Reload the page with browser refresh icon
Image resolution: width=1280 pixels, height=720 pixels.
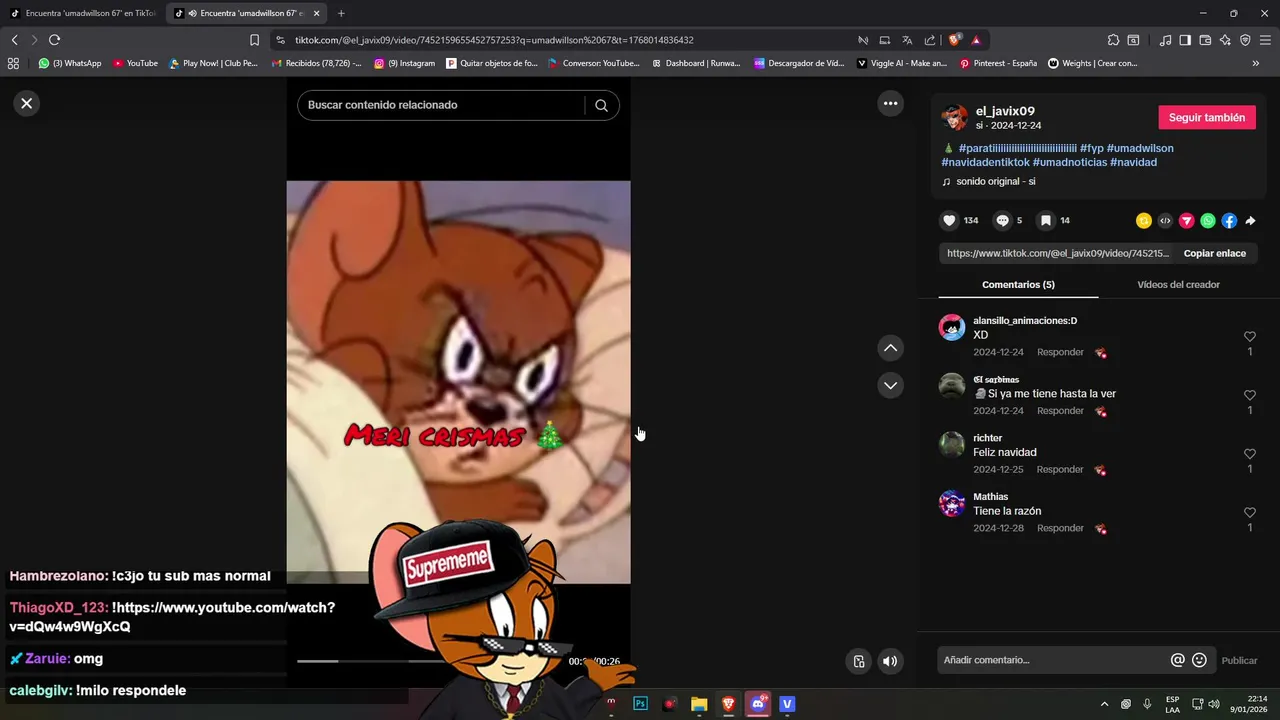54,40
